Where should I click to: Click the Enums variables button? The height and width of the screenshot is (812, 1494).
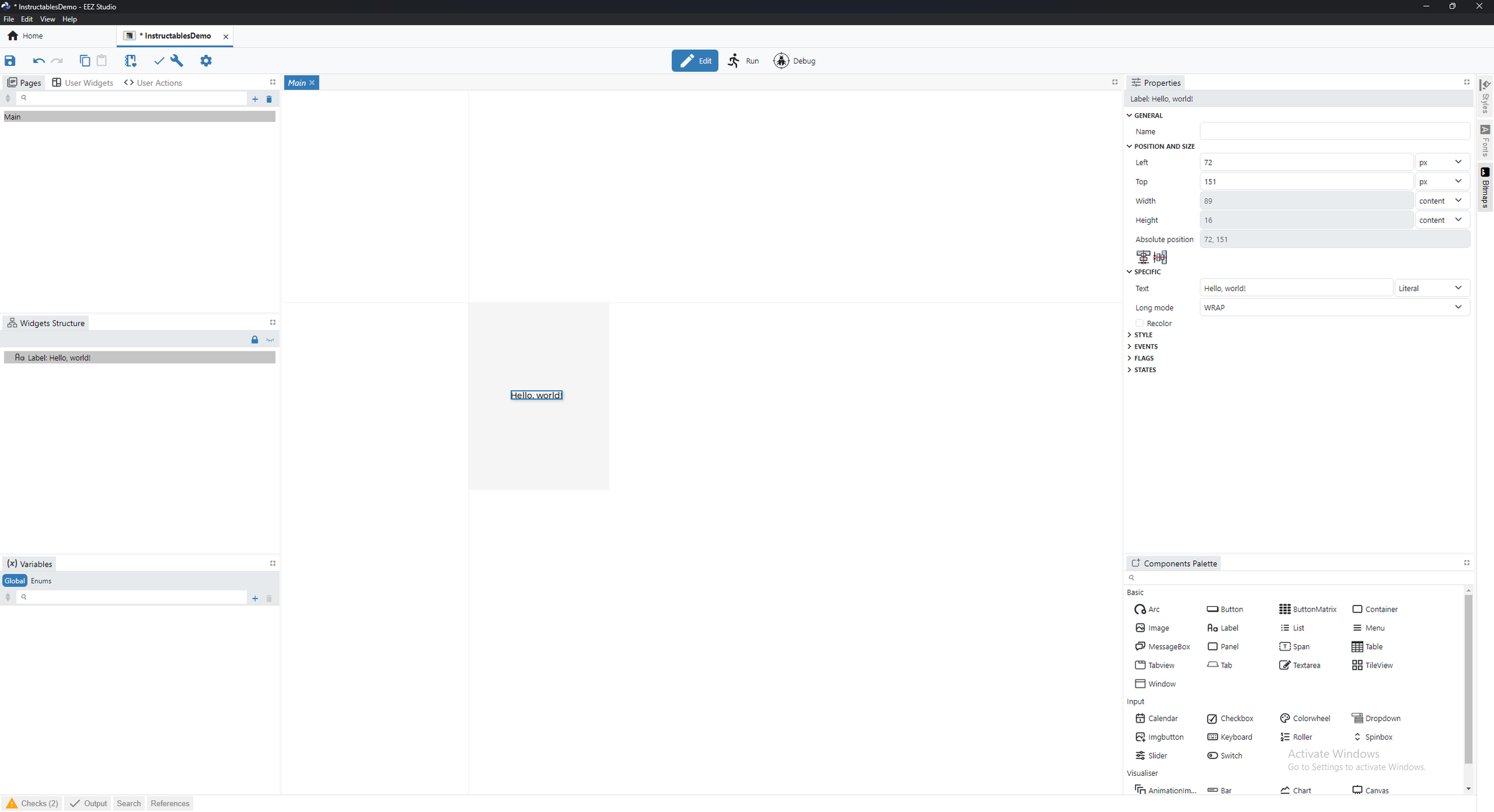[41, 581]
